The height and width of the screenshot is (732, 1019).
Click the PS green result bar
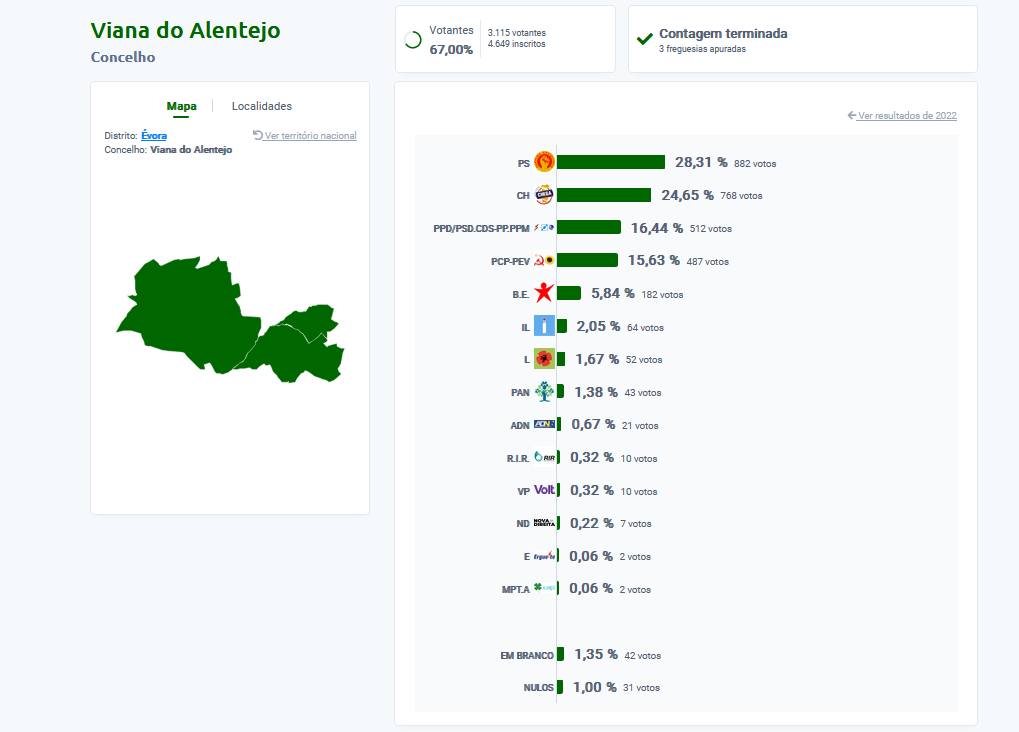click(611, 162)
